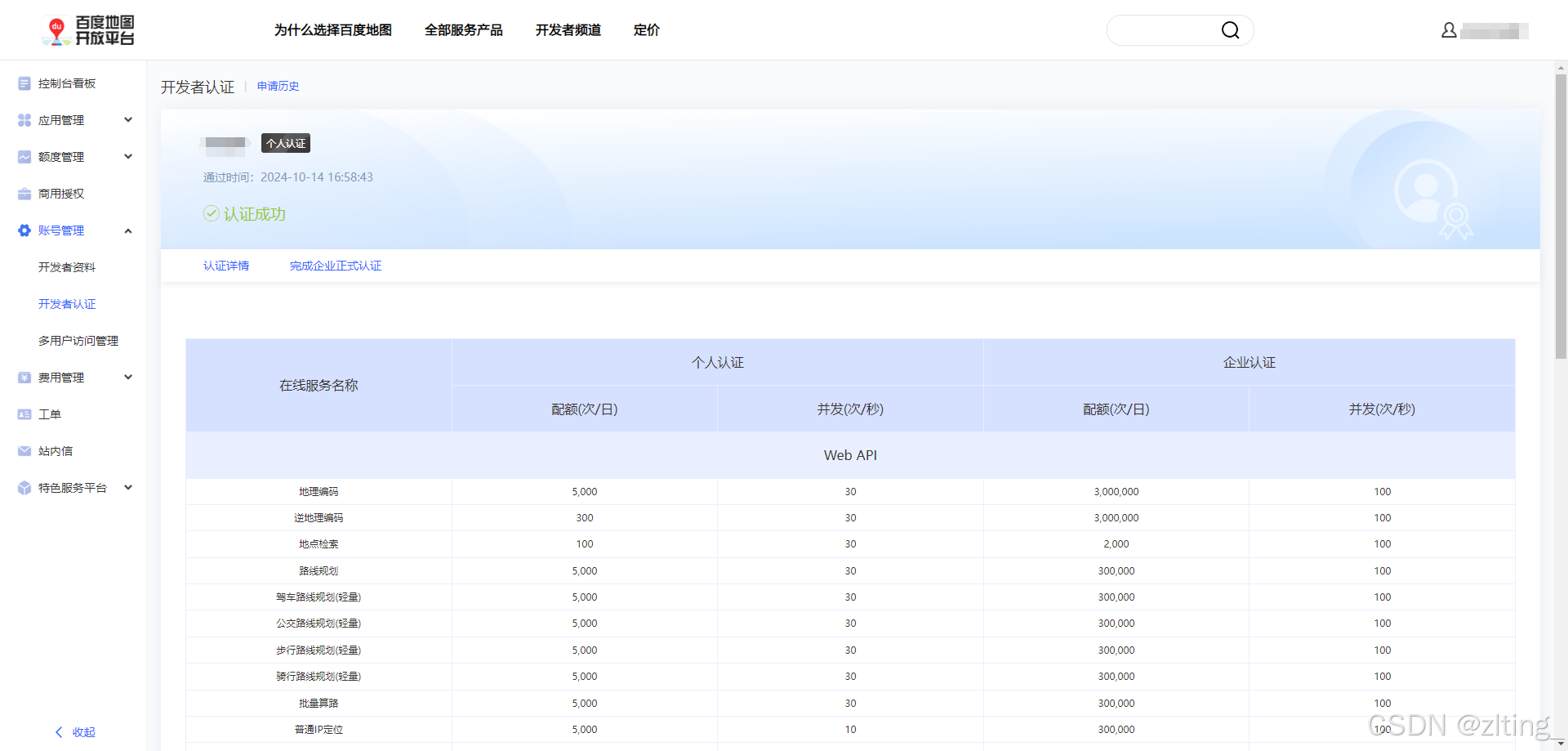Click the Web API section header

pyautogui.click(x=850, y=455)
